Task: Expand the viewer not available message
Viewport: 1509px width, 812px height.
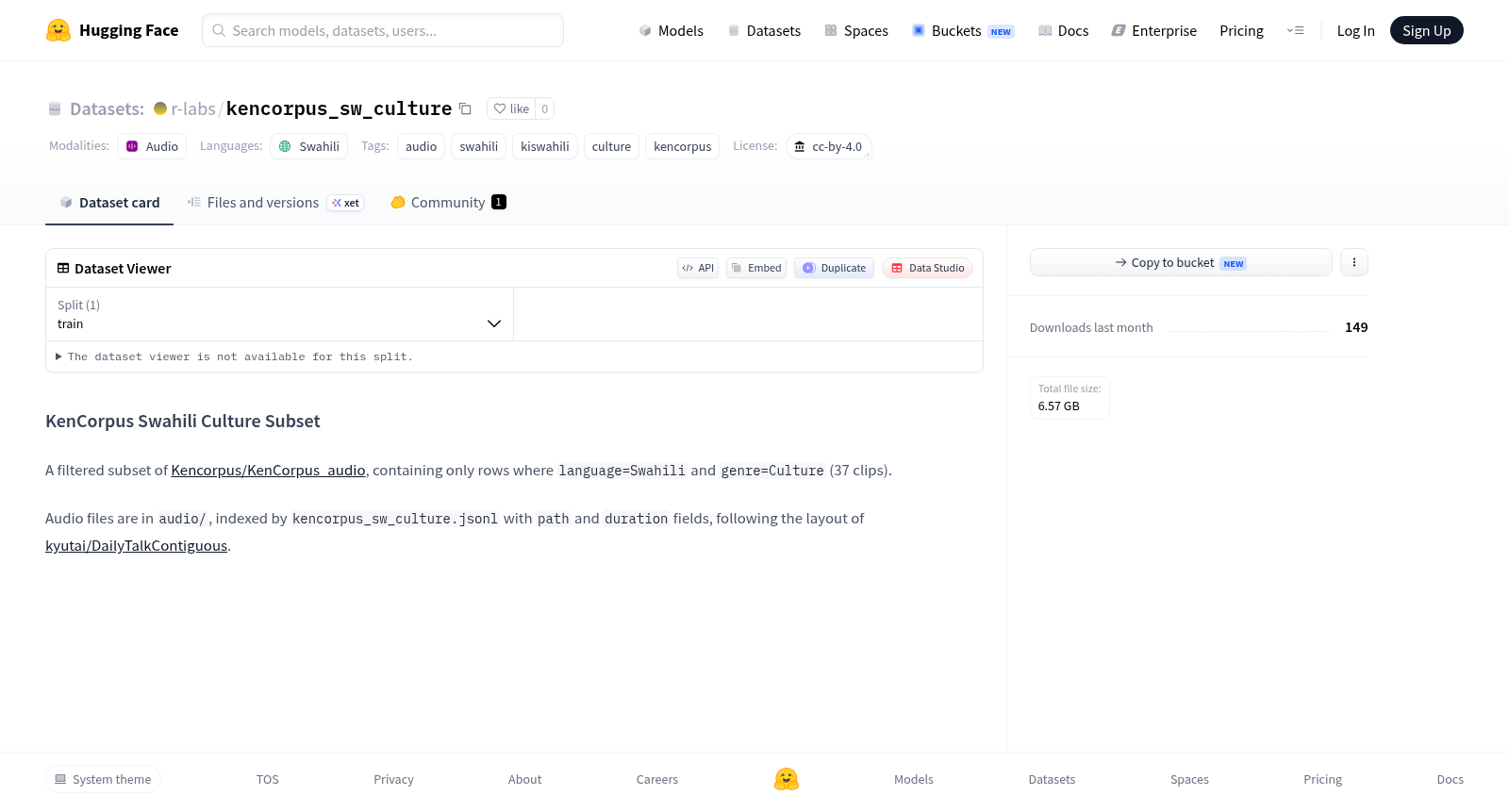Action: tap(235, 356)
